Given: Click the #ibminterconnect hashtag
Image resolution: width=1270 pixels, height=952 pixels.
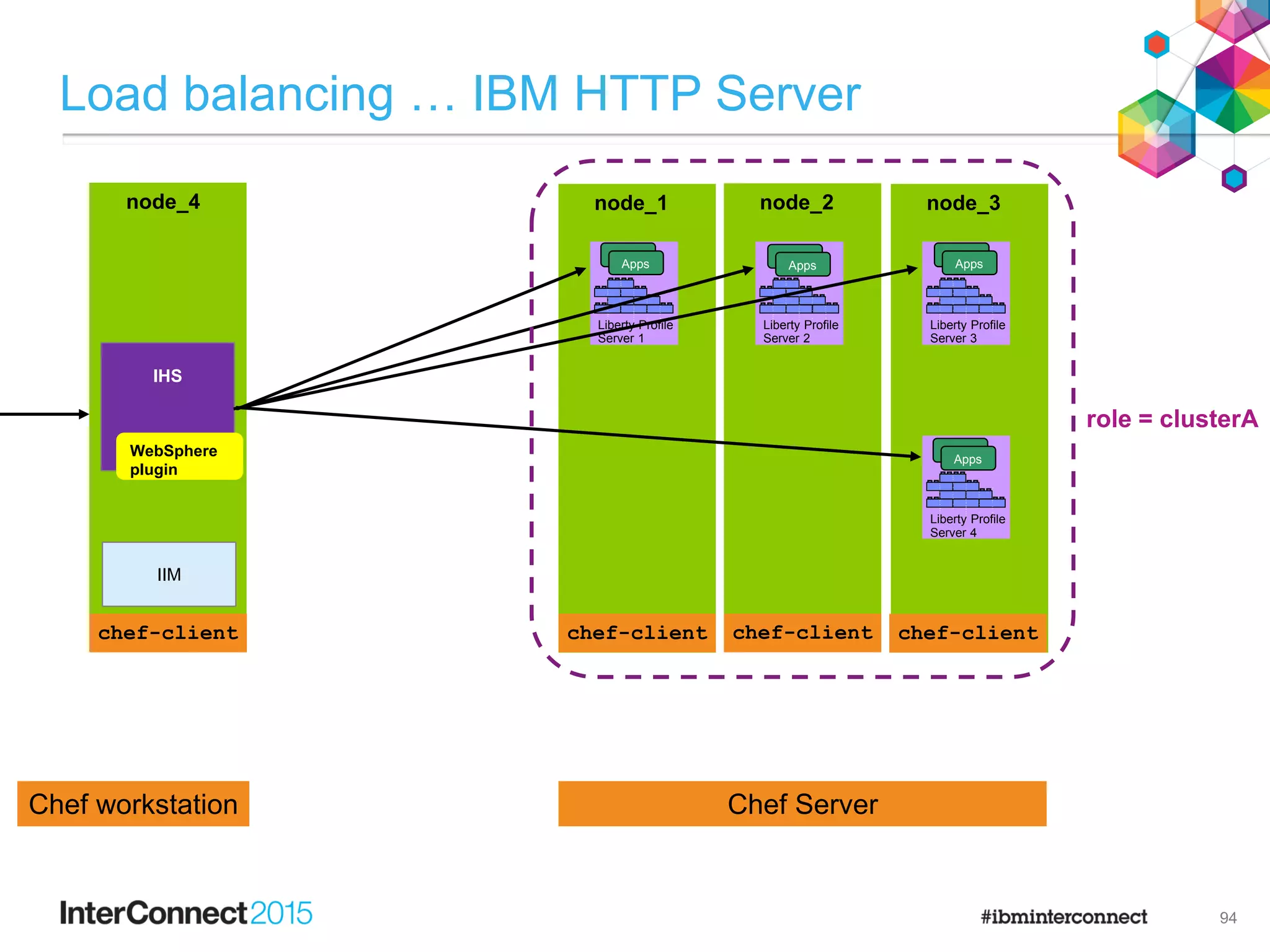Looking at the screenshot, I should [1064, 917].
